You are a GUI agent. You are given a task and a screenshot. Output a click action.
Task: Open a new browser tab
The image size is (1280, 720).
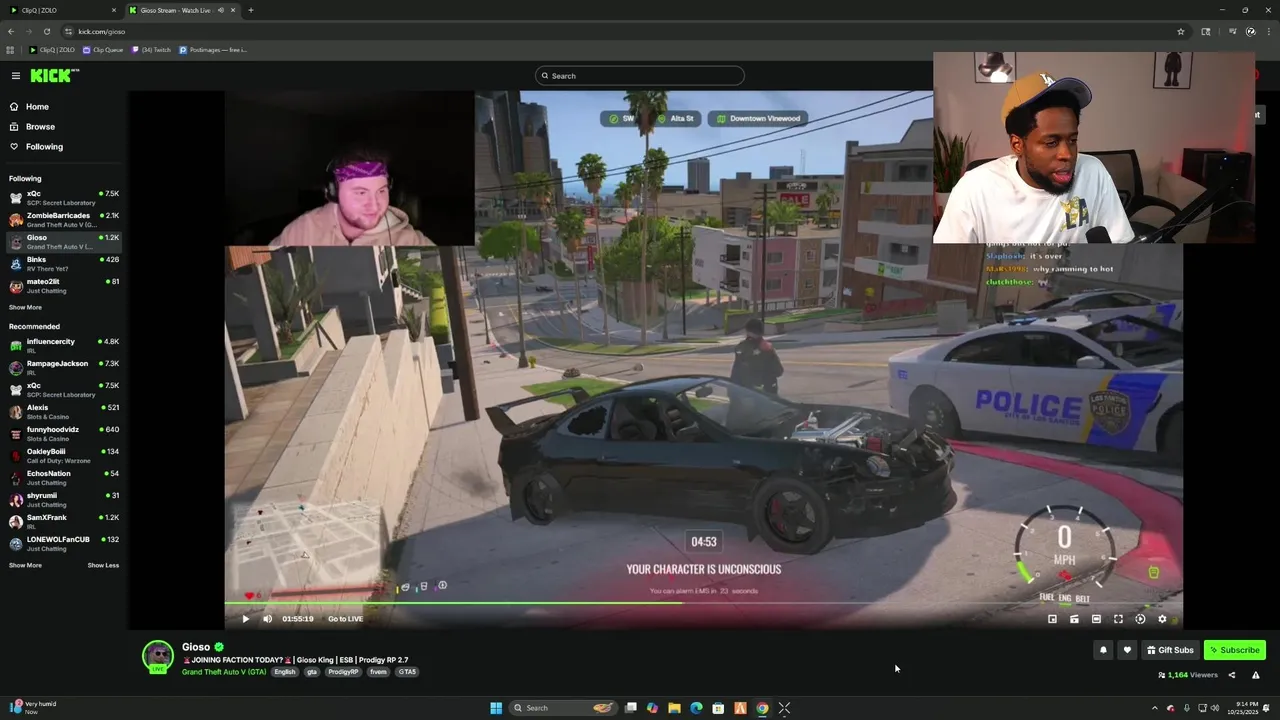coord(251,10)
